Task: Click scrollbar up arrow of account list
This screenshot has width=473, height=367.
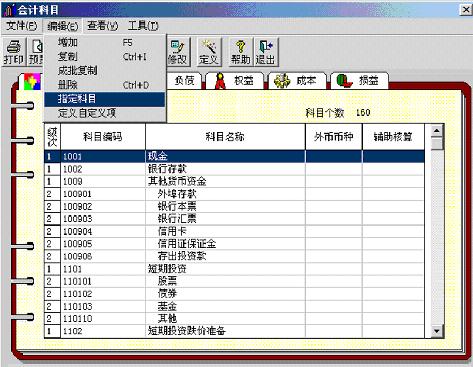Action: (437, 131)
